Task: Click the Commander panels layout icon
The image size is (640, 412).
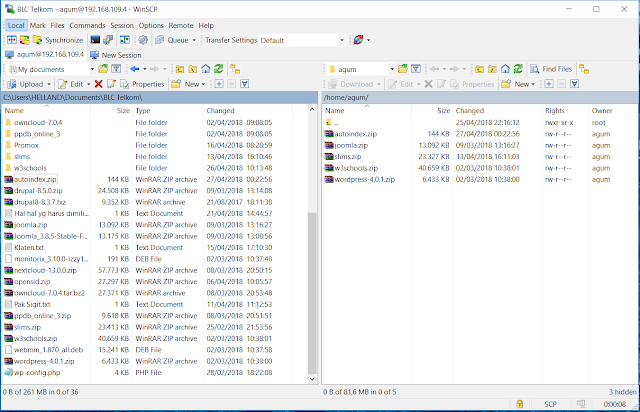Action: 12,40
